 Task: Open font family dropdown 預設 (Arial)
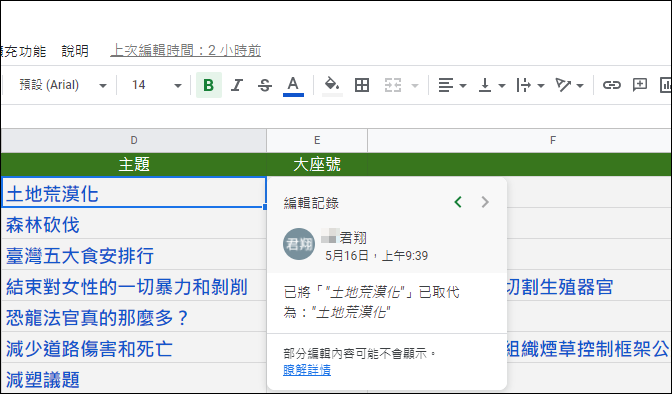pyautogui.click(x=63, y=85)
